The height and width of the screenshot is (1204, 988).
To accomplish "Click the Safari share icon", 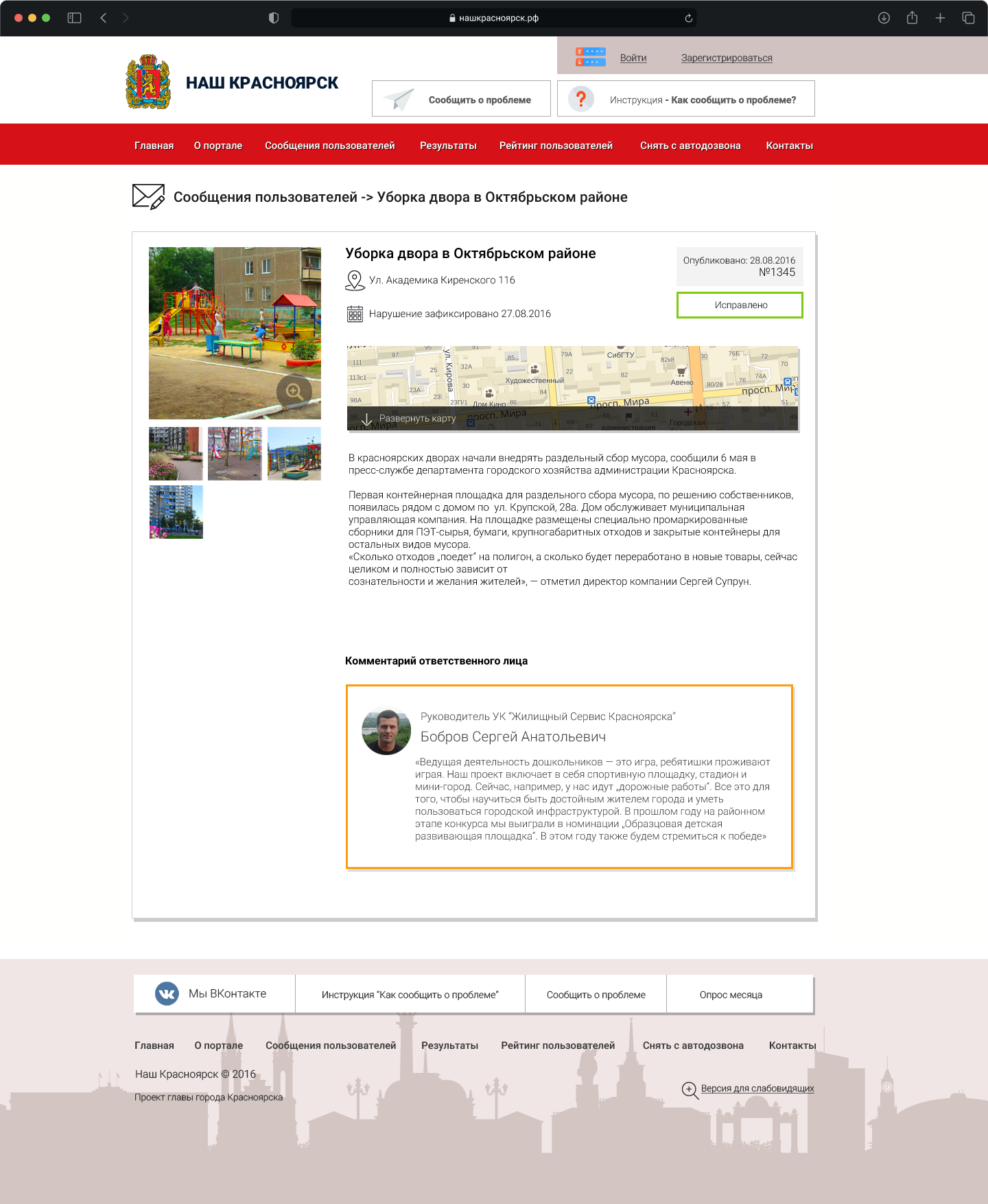I will pos(912,18).
